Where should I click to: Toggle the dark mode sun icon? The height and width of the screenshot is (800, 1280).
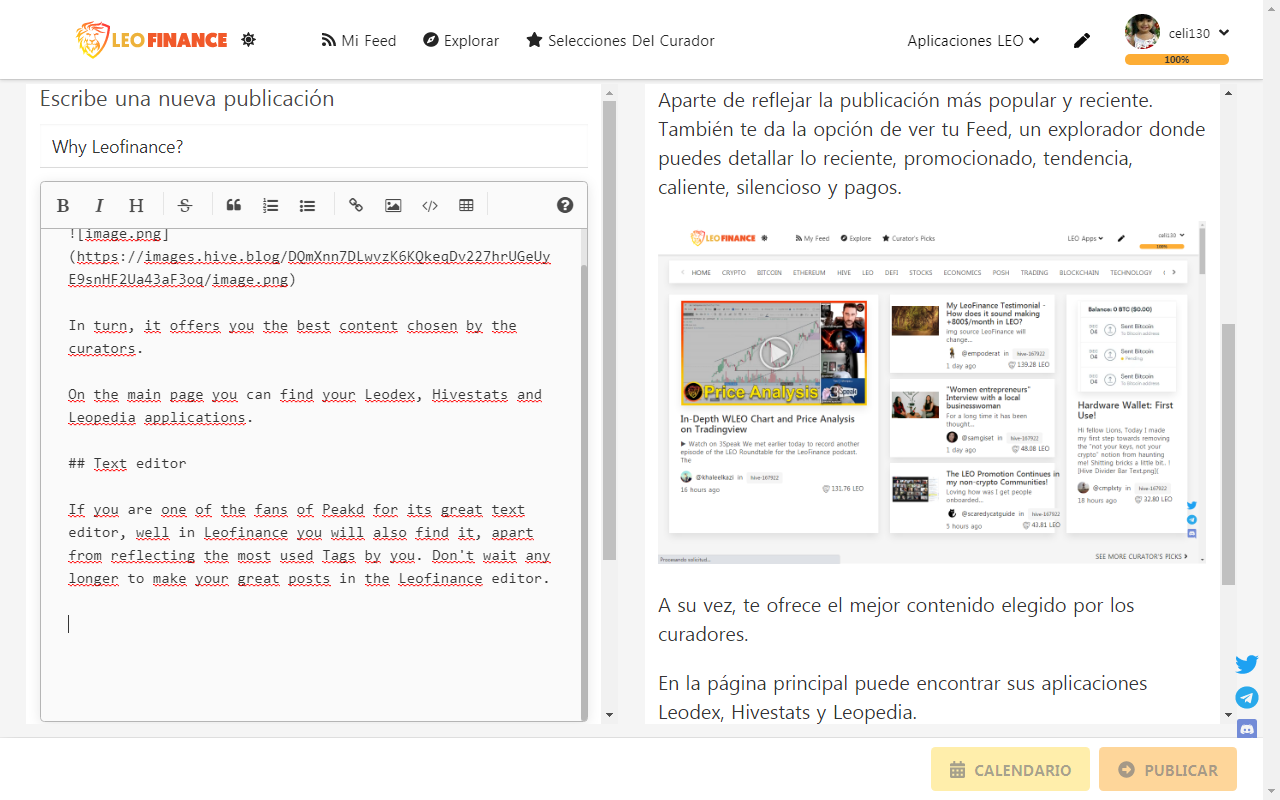point(248,40)
